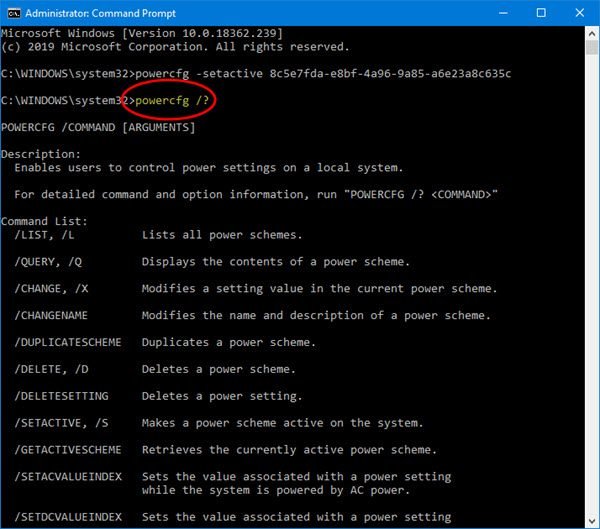Click the scrollbar up arrow
The image size is (600, 529).
tap(592, 34)
